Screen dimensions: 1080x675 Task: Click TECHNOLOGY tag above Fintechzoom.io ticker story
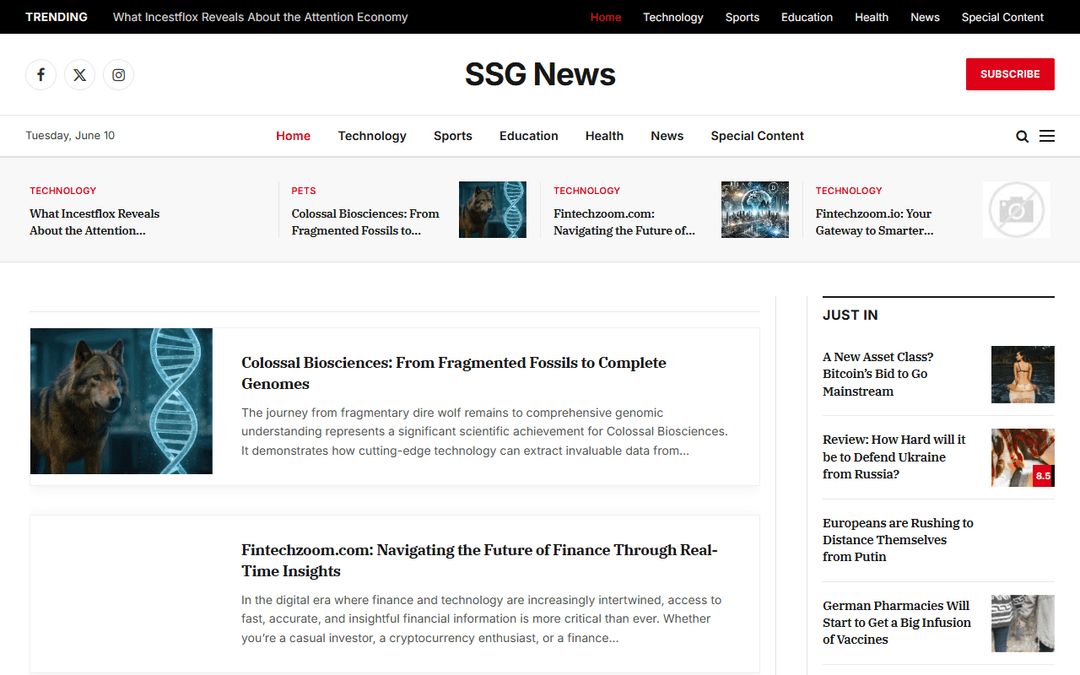[x=849, y=191]
